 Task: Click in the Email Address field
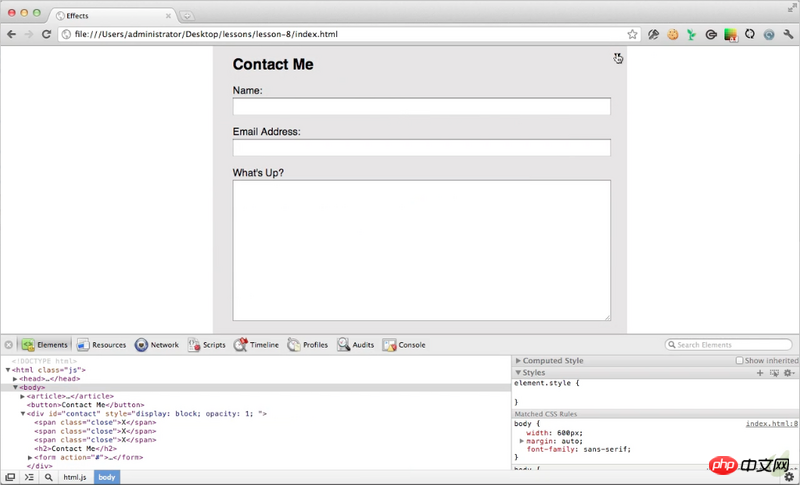click(x=421, y=147)
